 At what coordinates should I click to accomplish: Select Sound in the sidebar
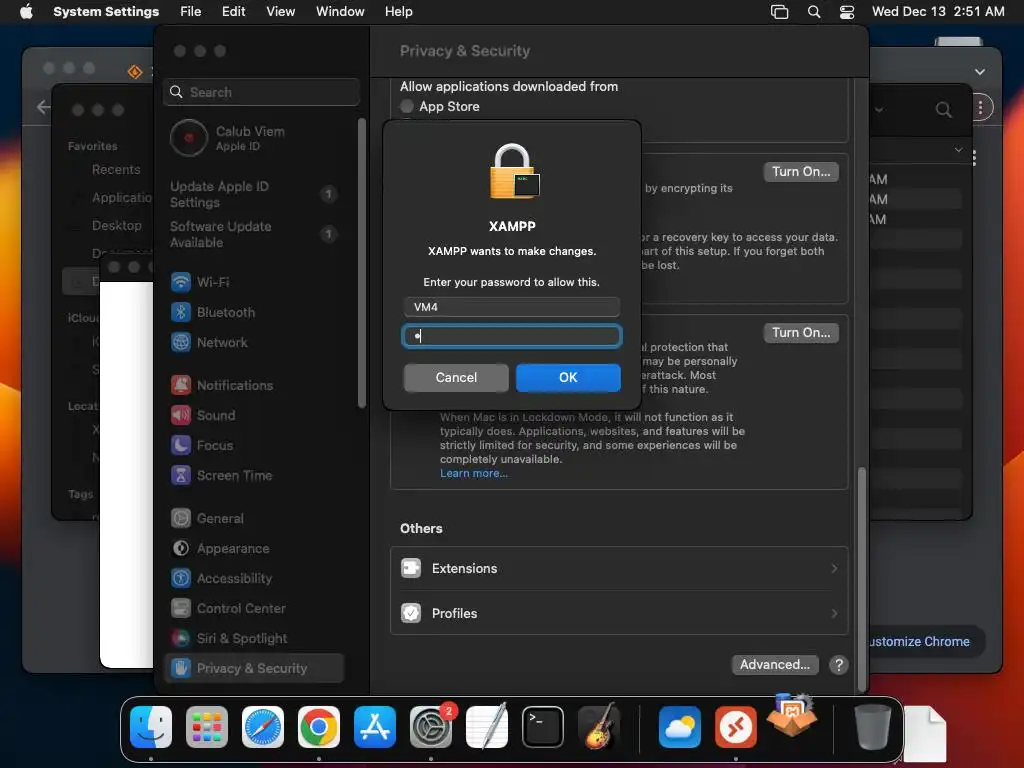253,415
